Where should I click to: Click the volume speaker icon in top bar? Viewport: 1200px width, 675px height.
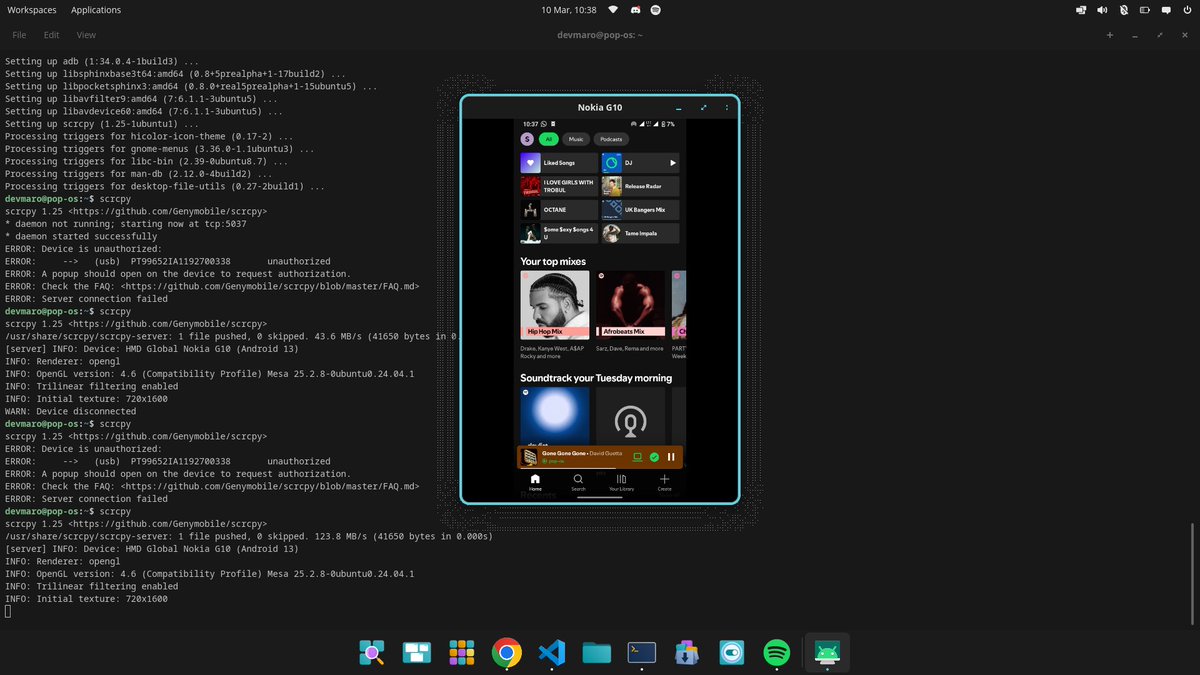[1102, 10]
